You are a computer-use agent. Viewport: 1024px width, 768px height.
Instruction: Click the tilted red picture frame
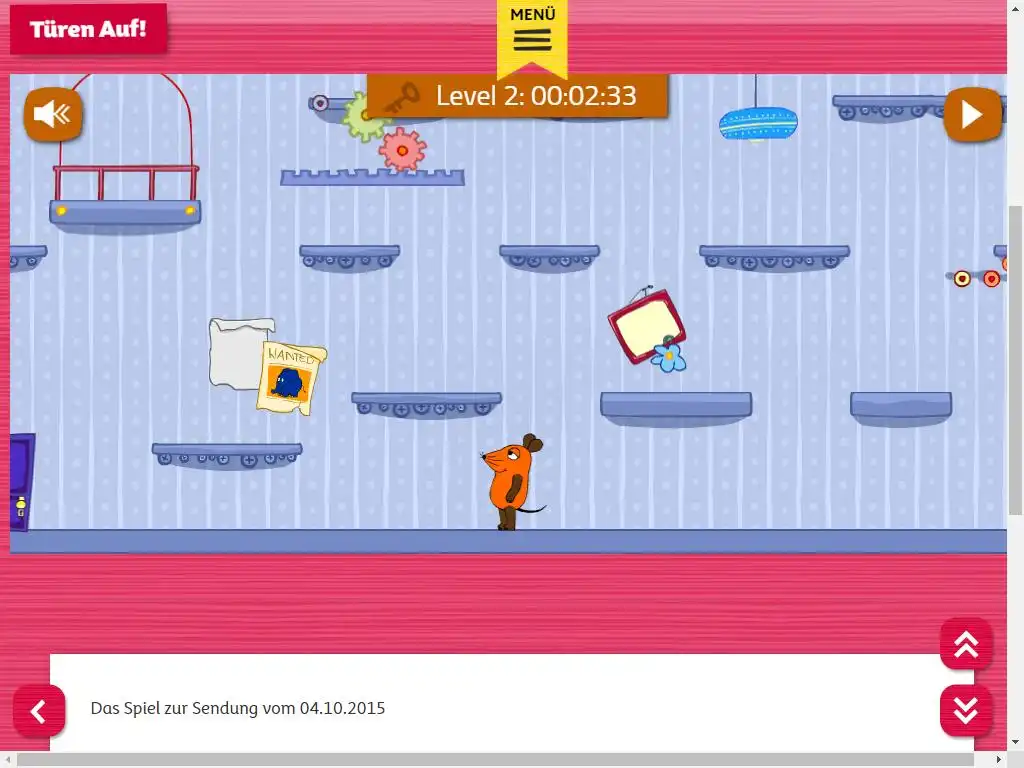coord(646,326)
